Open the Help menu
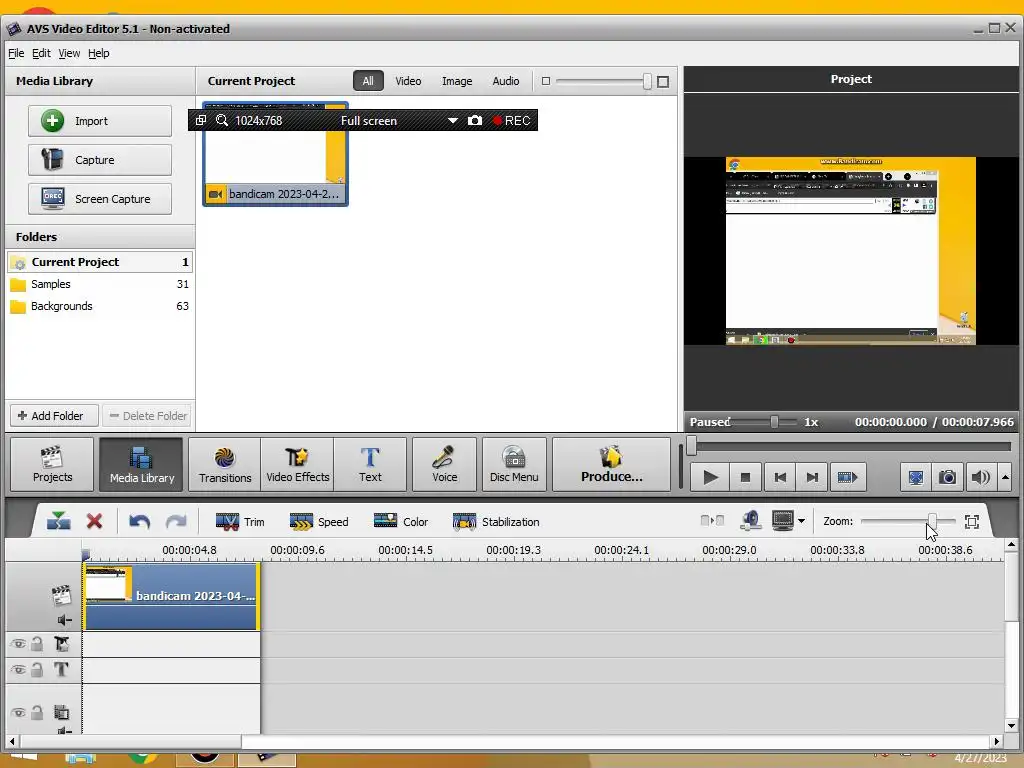The image size is (1024, 768). [99, 54]
